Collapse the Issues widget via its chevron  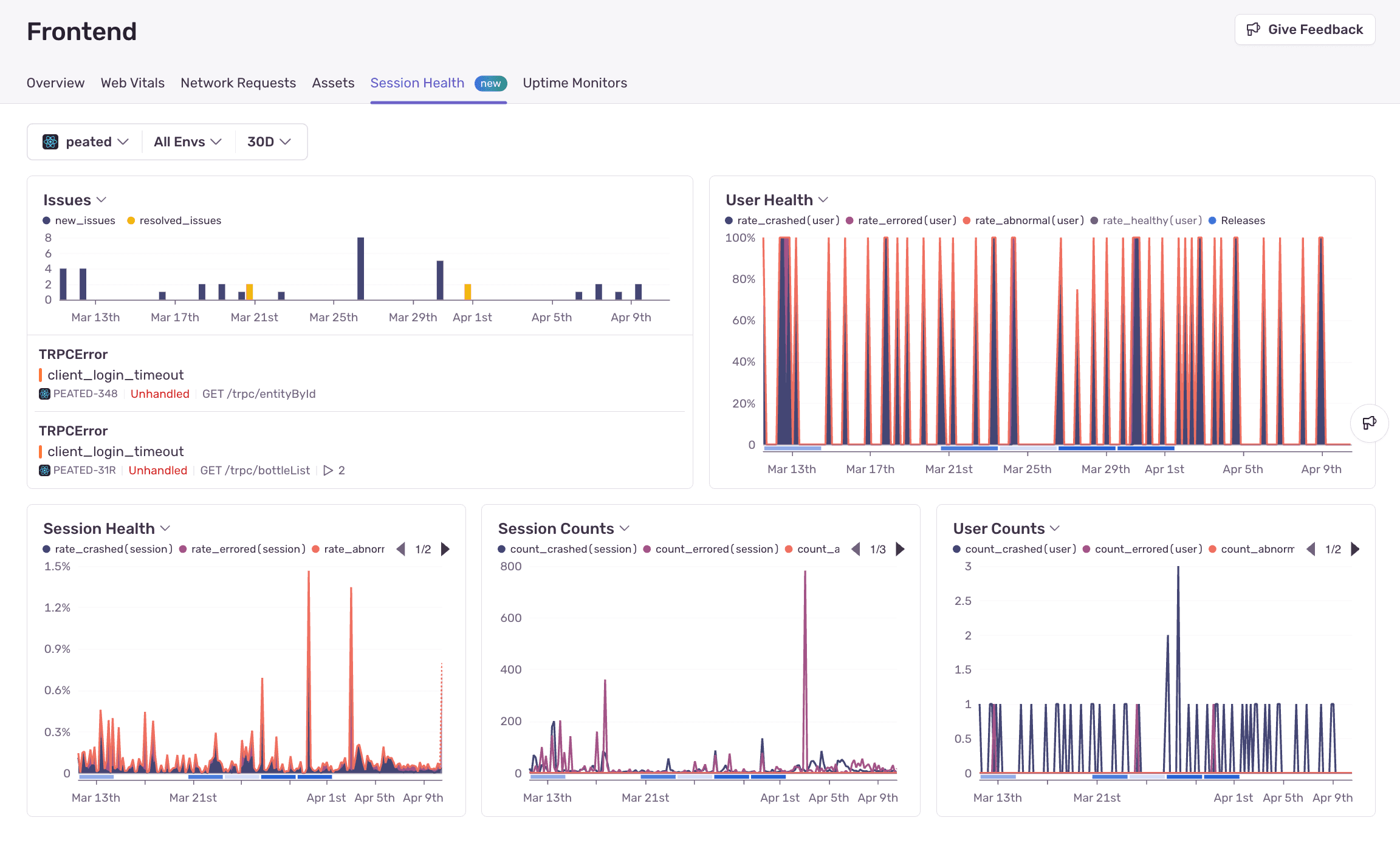[x=101, y=200]
